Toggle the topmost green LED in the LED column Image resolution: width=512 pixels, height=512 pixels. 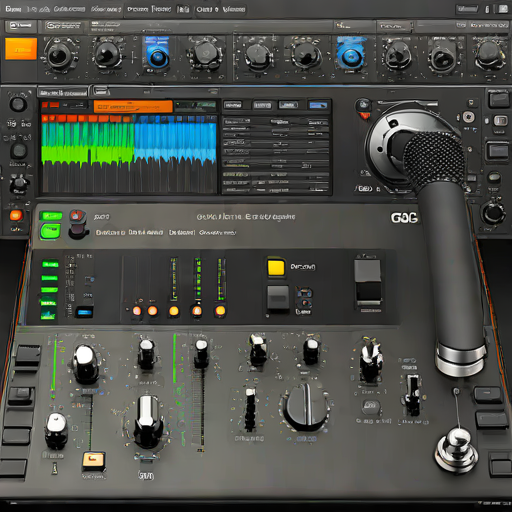pyautogui.click(x=50, y=264)
